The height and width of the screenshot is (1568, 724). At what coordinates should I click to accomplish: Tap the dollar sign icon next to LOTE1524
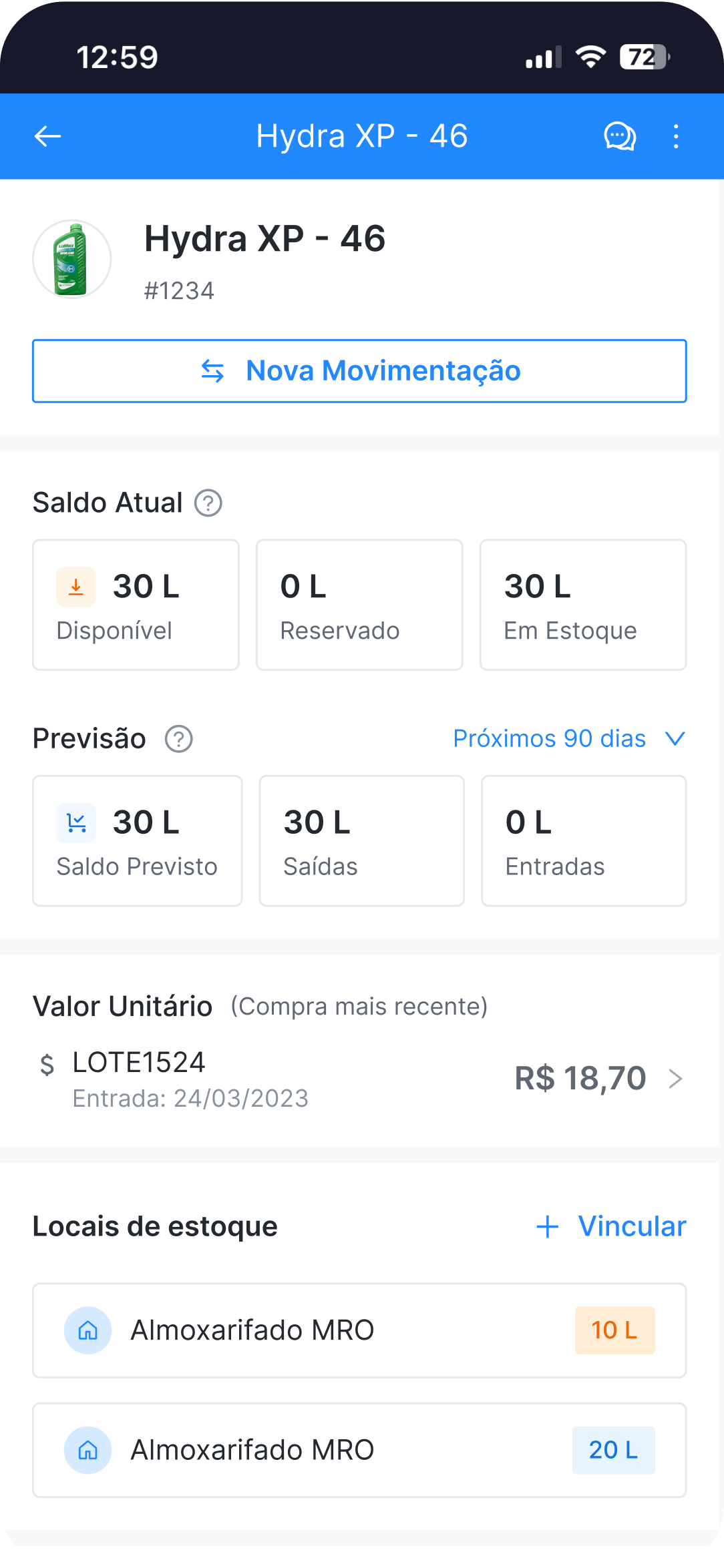[x=47, y=1064]
